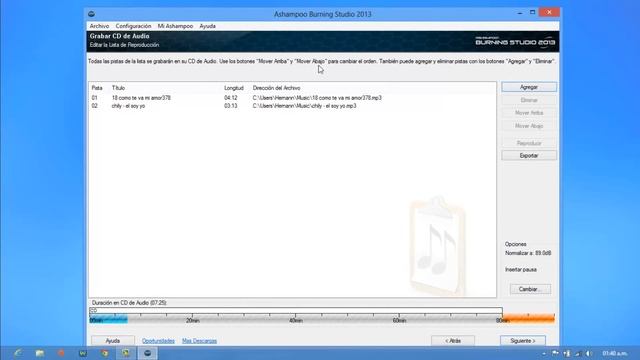Screen dimensions: 640x360
Task: Click the Título column header
Action: click(x=118, y=88)
